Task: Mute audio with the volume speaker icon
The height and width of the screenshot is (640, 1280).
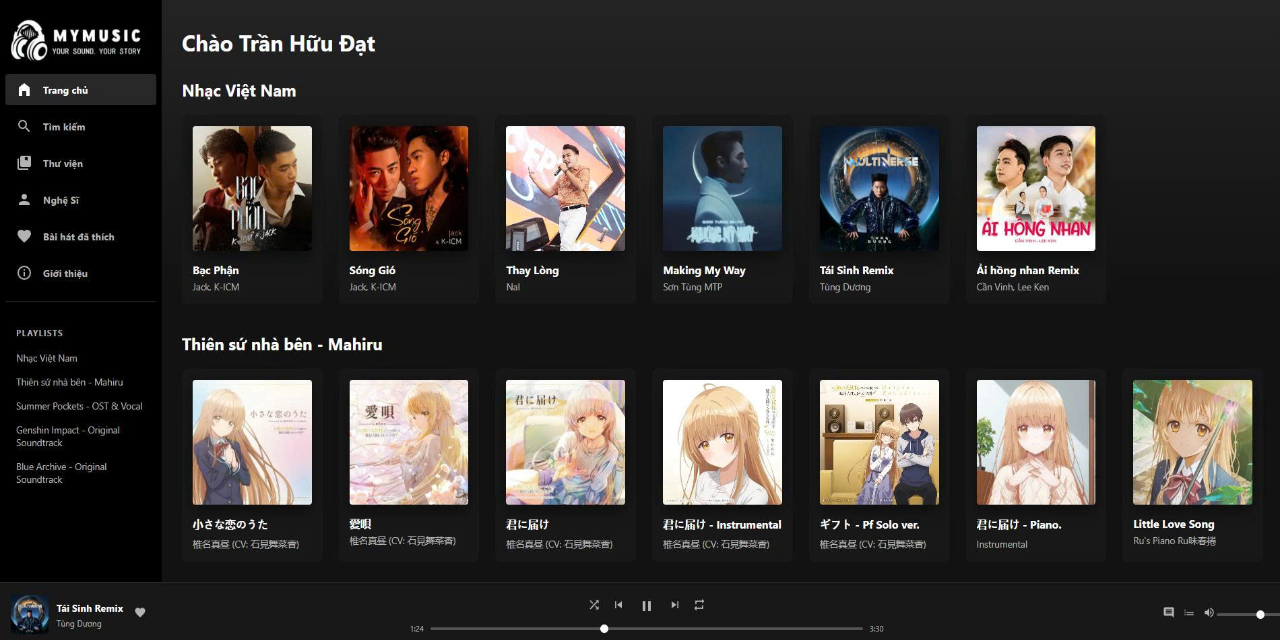Action: (x=1209, y=612)
